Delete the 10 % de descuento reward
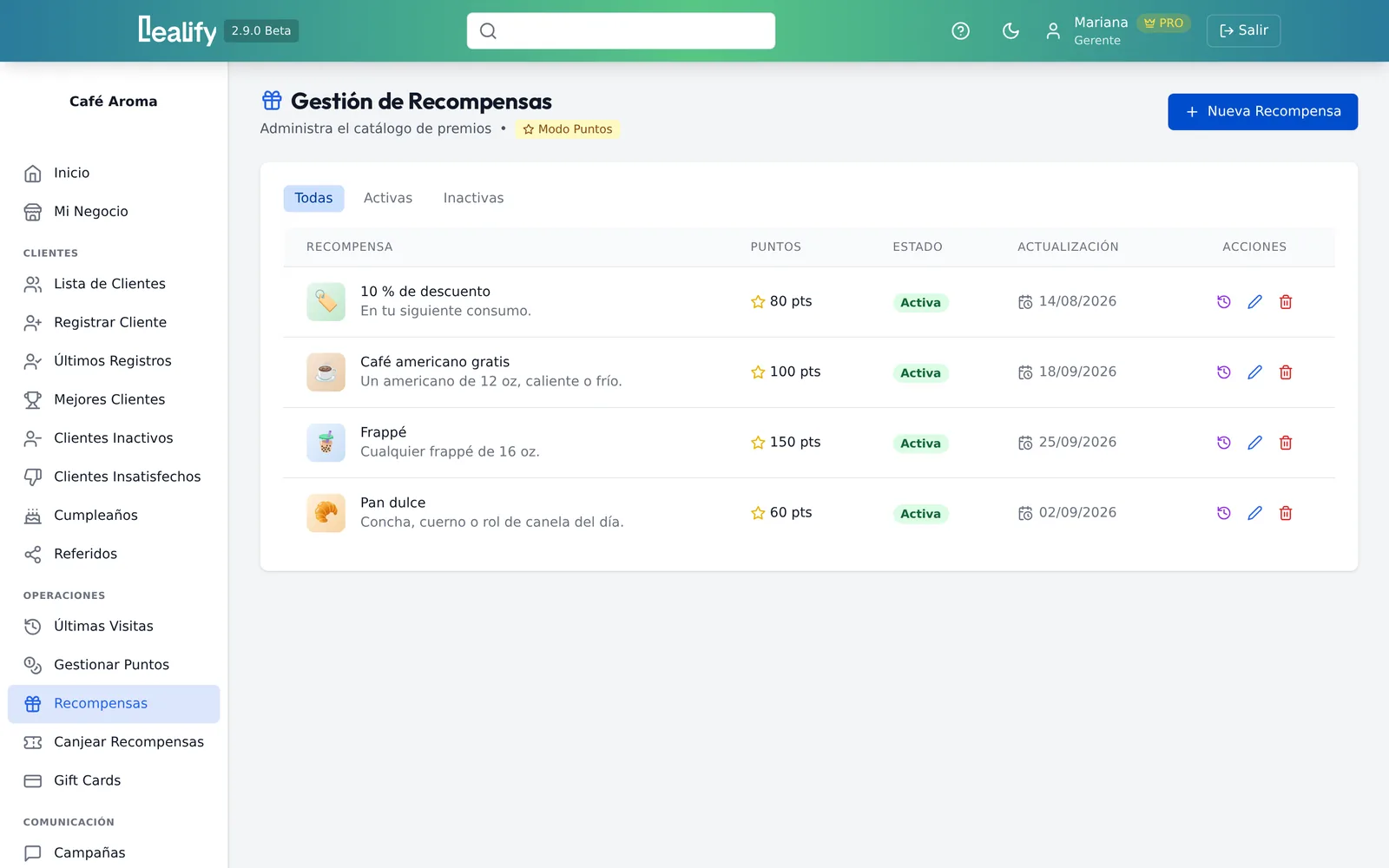 [1286, 302]
